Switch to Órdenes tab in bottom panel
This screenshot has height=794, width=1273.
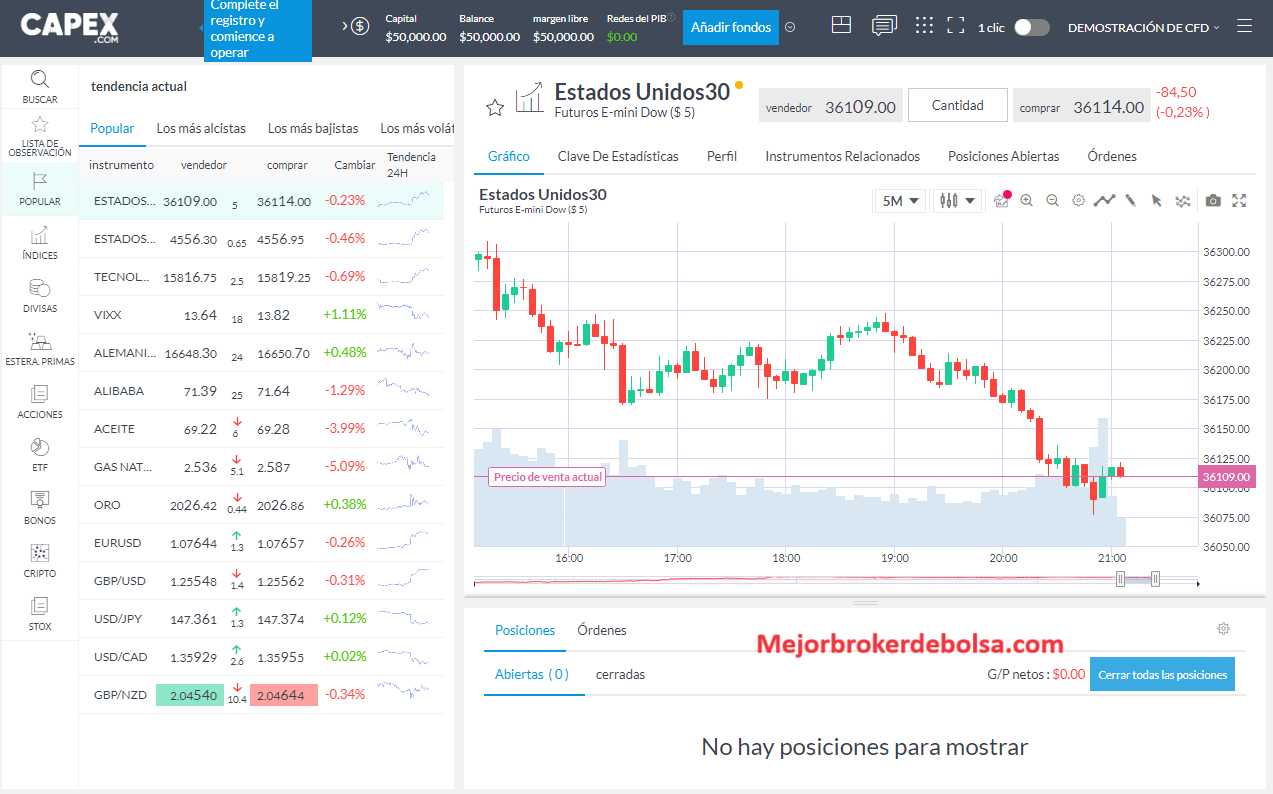(602, 630)
